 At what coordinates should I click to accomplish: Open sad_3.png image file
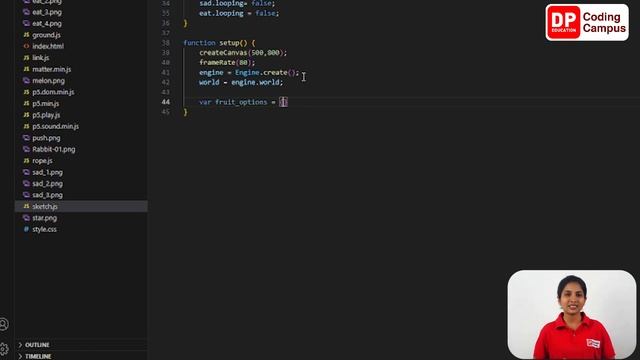point(47,195)
